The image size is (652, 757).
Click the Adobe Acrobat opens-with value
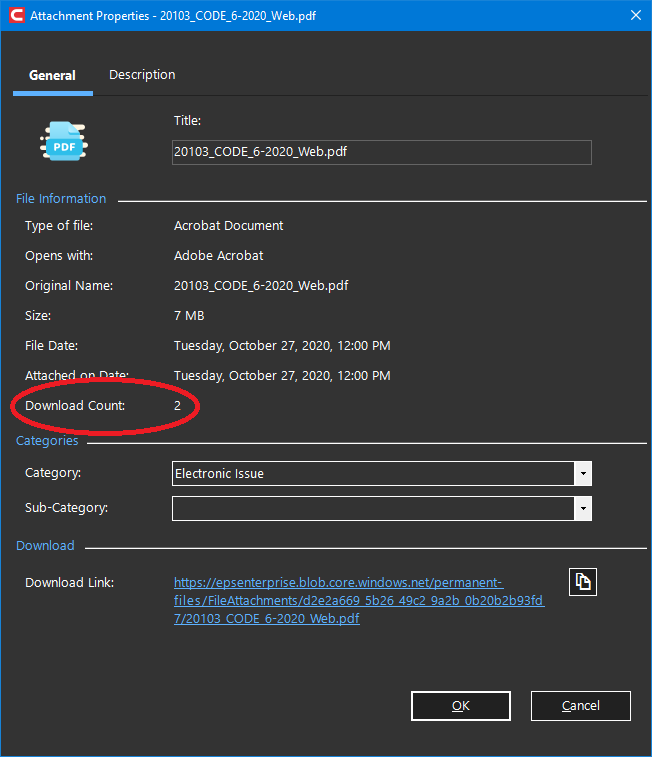pyautogui.click(x=219, y=256)
